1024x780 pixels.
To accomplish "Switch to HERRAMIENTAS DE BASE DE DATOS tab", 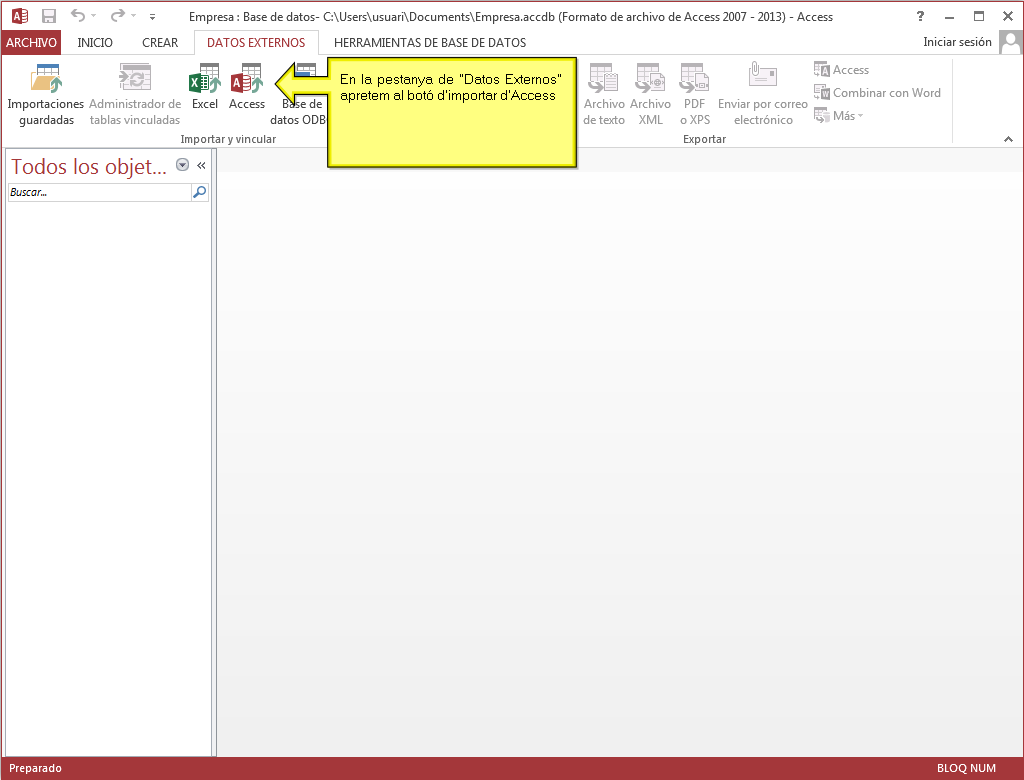I will pyautogui.click(x=430, y=42).
